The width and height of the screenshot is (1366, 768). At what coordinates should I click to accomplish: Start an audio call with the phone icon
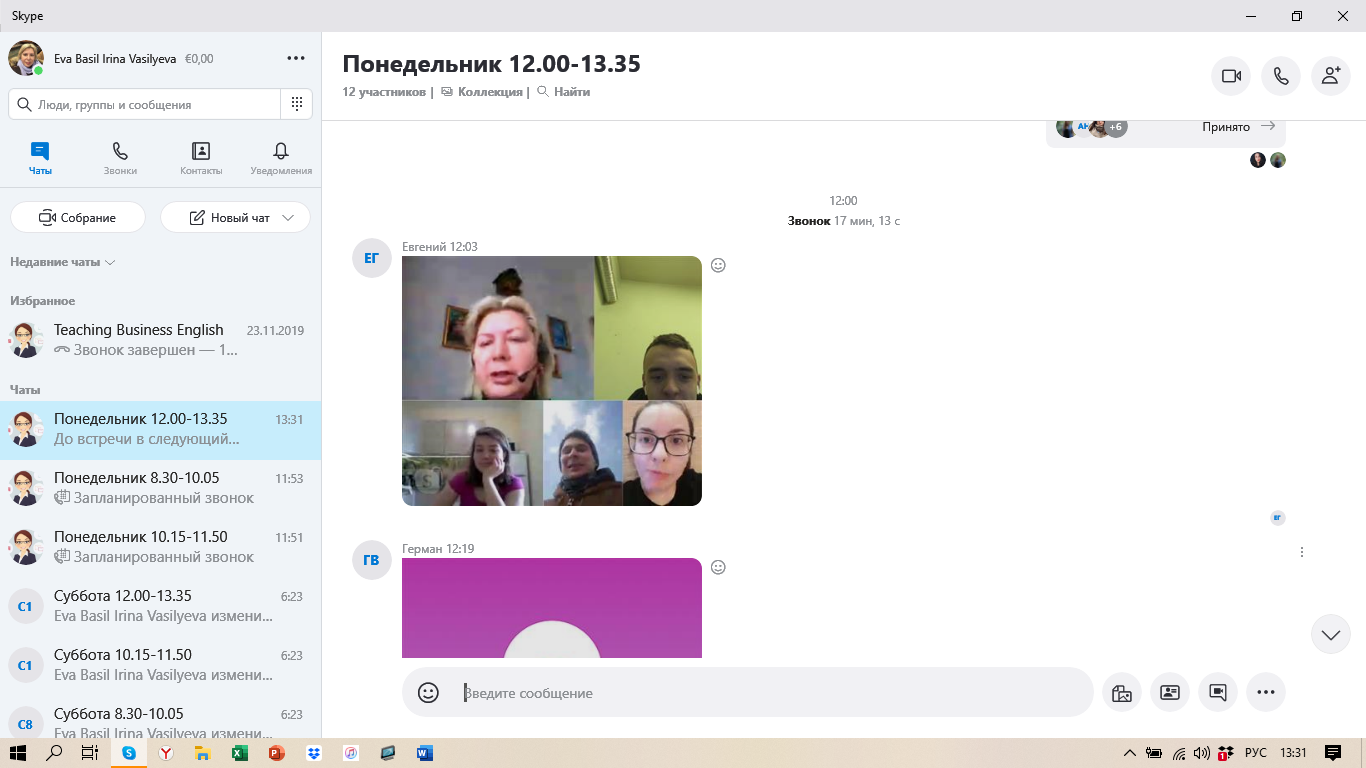tap(1281, 76)
